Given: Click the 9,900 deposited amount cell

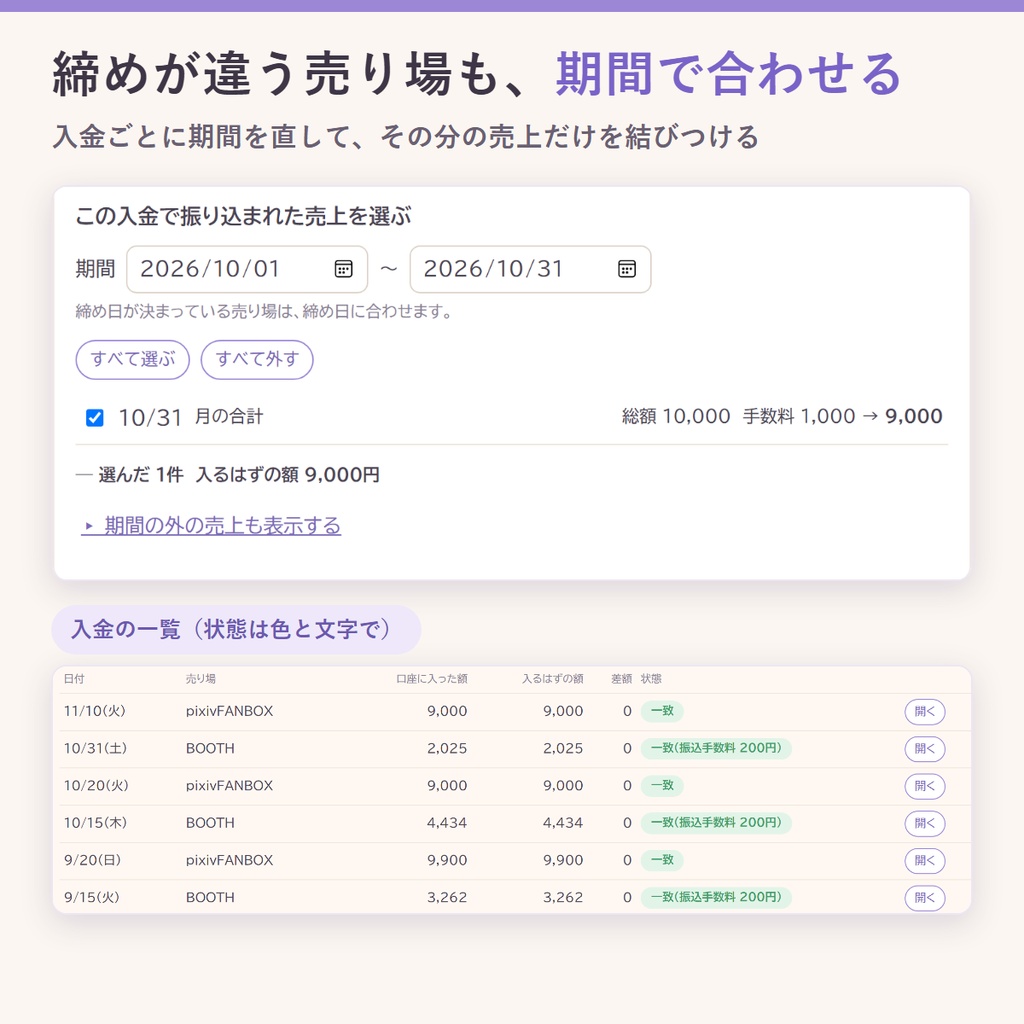Looking at the screenshot, I should click(x=447, y=860).
